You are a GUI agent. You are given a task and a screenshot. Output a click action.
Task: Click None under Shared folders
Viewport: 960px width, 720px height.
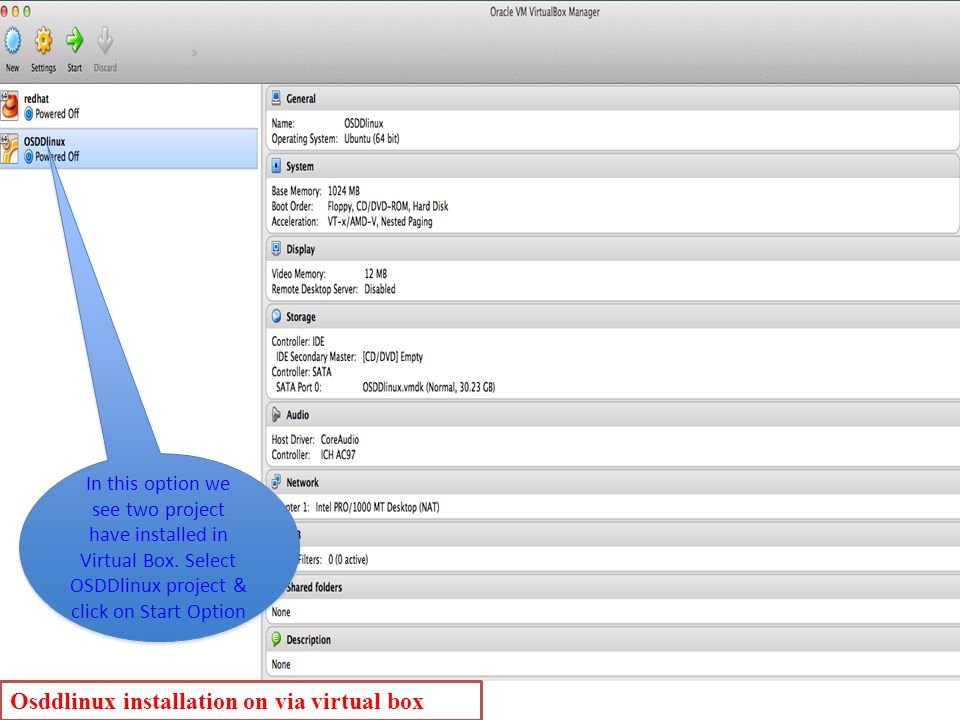[x=281, y=612]
